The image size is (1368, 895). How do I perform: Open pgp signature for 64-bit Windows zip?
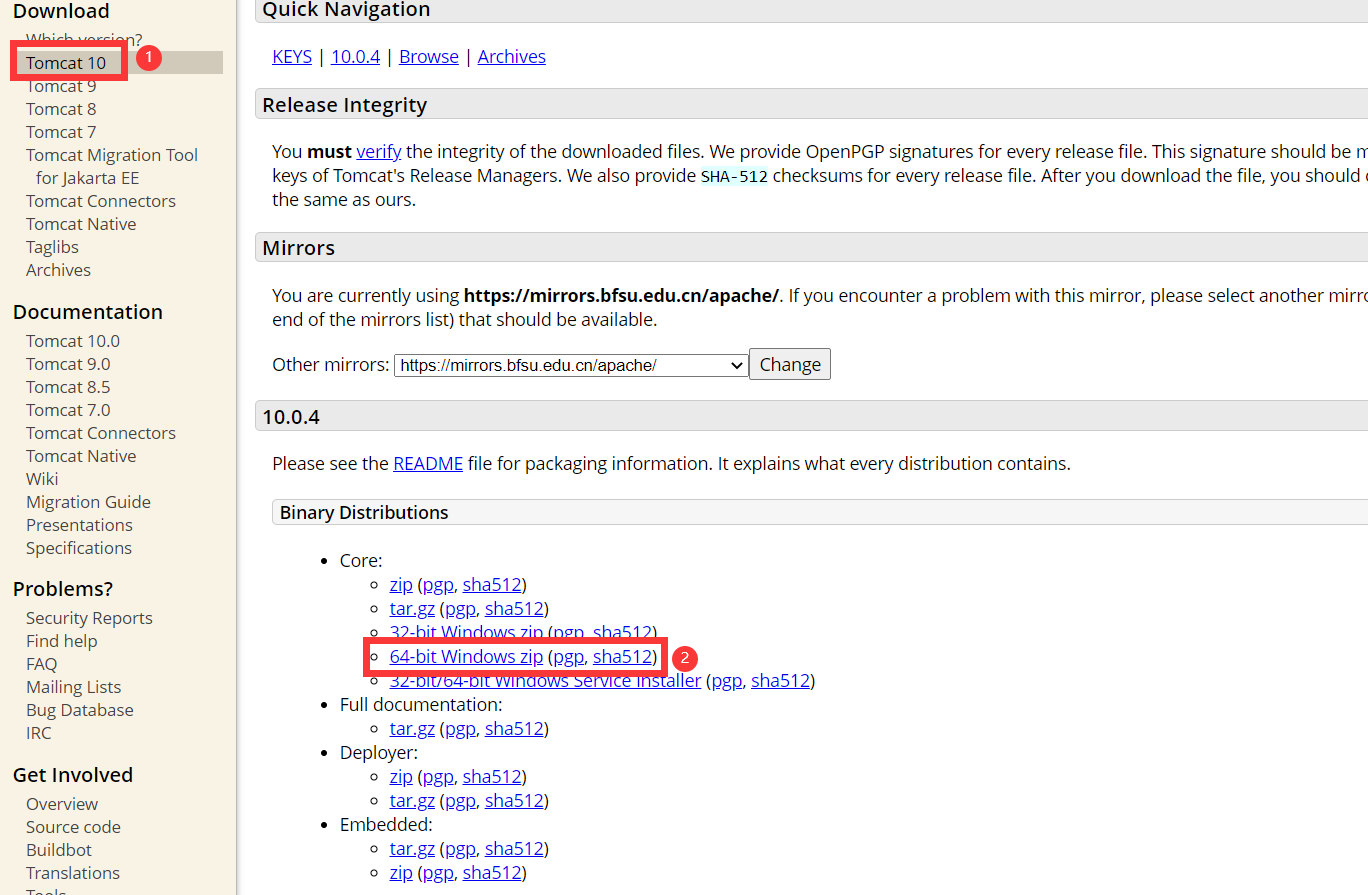[x=568, y=657]
